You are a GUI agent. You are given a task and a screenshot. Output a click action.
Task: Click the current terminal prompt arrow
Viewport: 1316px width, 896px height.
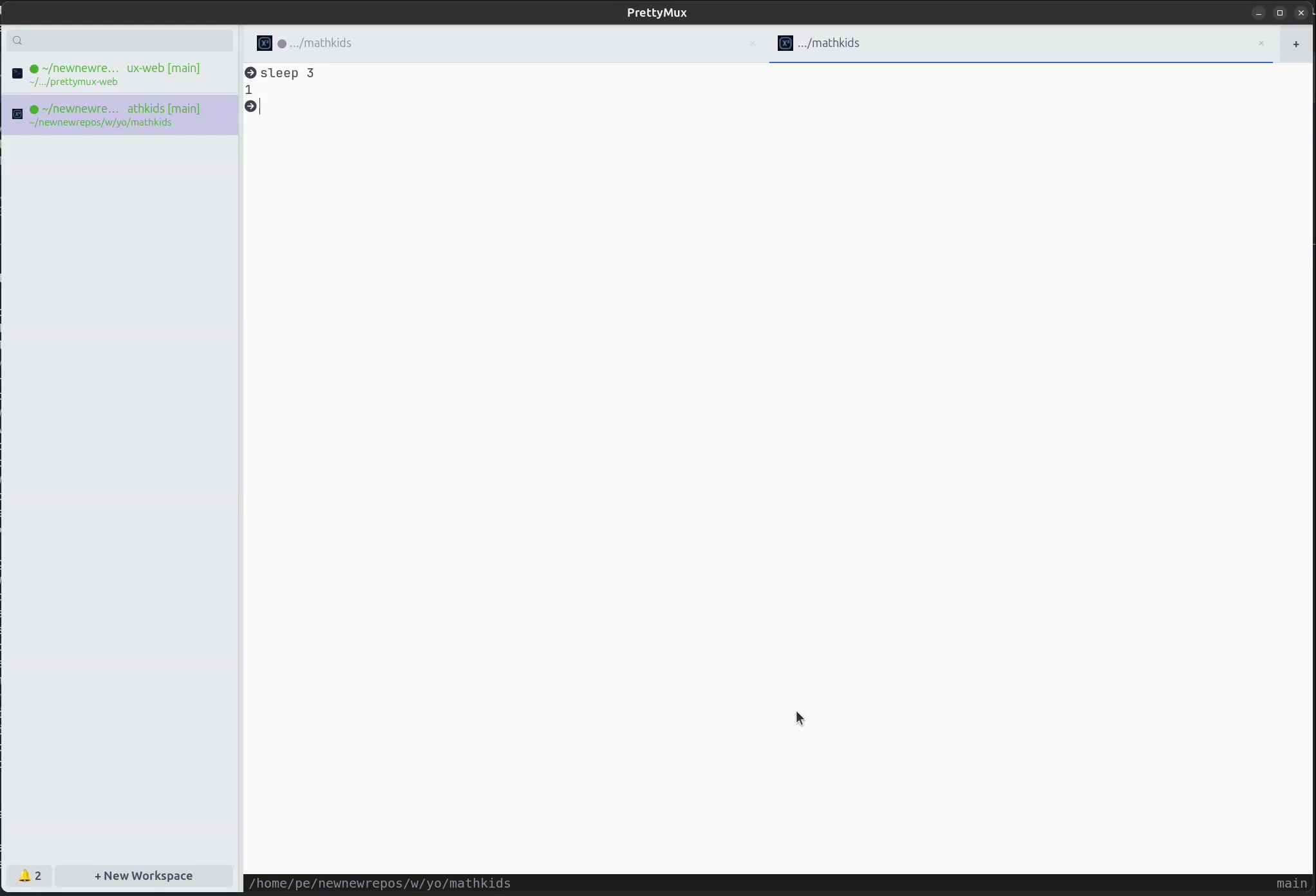[x=251, y=107]
